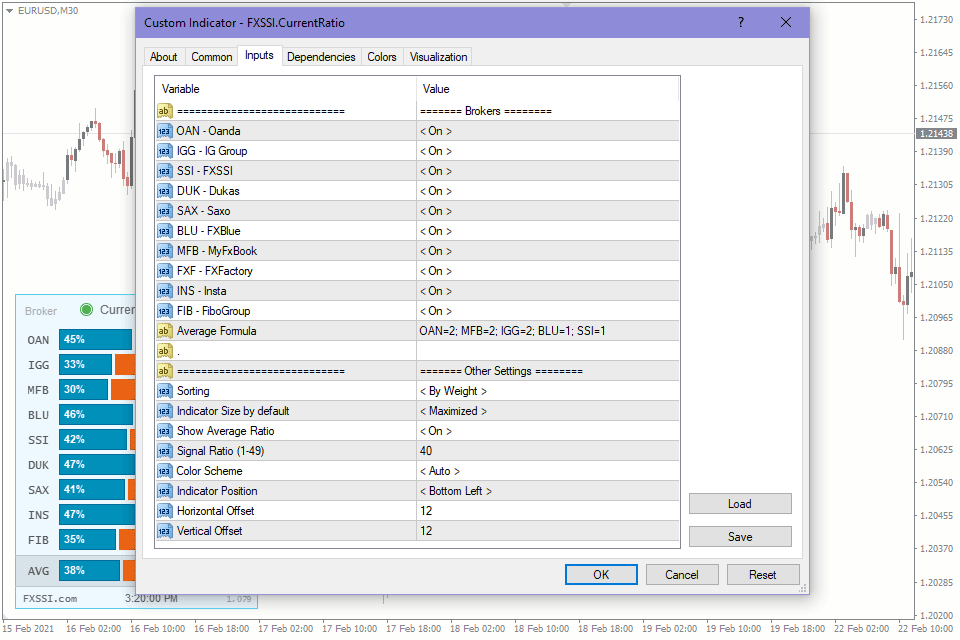Open INS - Insta On value selector

436,291
